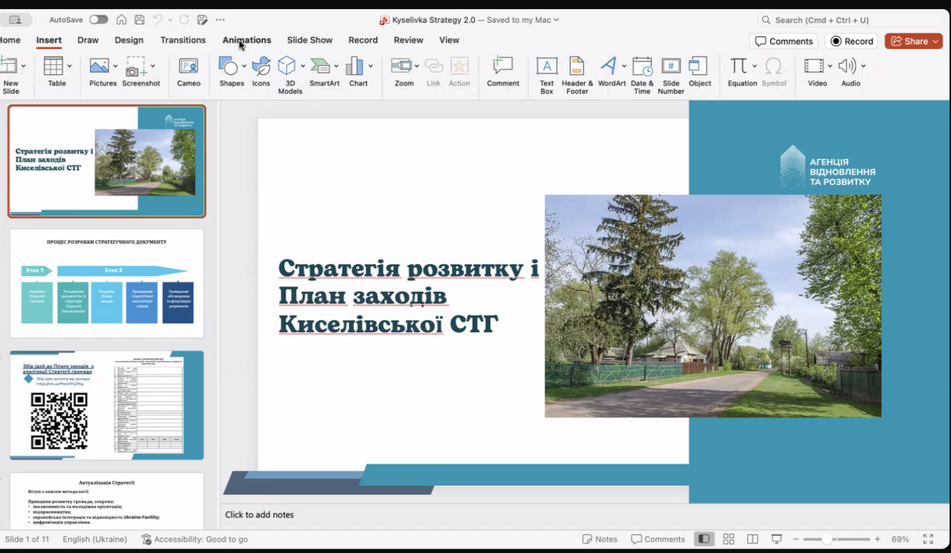Expand the New Slide dropdown arrow
Image resolution: width=951 pixels, height=553 pixels.
(24, 66)
